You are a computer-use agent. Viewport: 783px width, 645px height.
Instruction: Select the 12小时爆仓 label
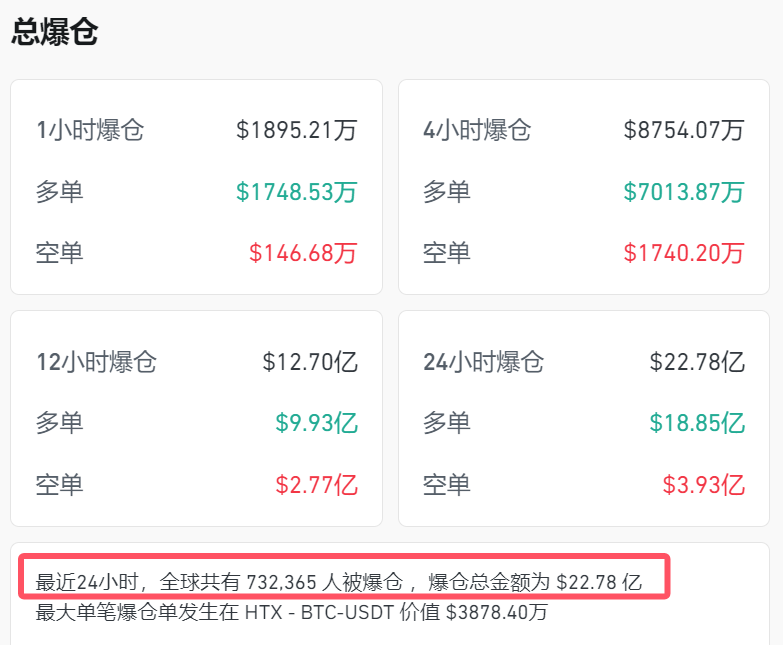[96, 362]
